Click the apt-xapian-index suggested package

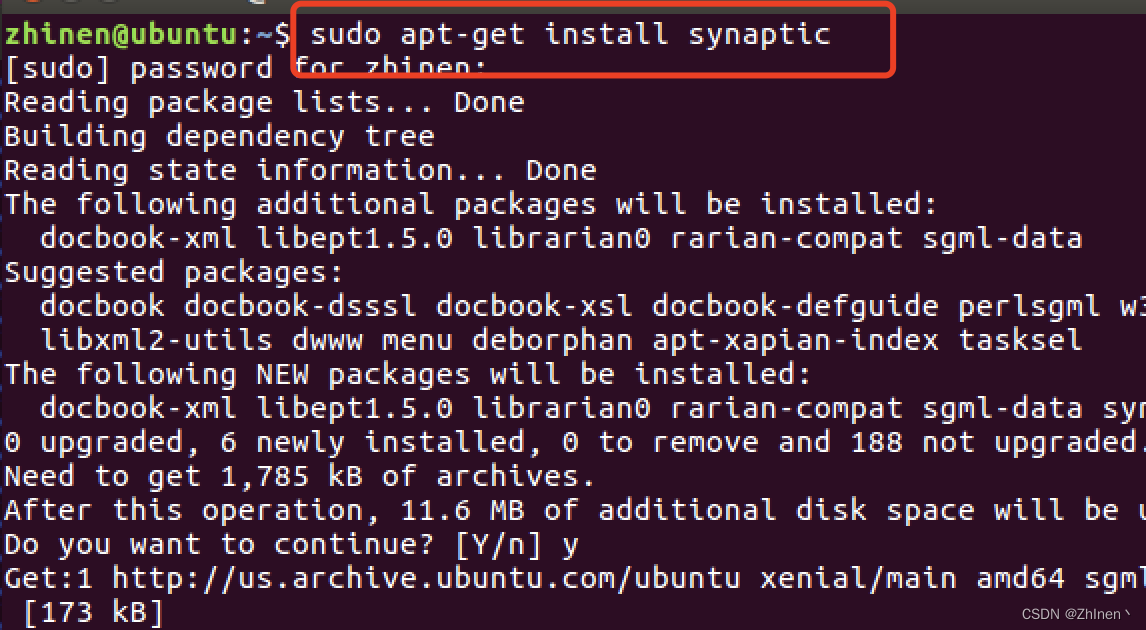pyautogui.click(x=795, y=340)
